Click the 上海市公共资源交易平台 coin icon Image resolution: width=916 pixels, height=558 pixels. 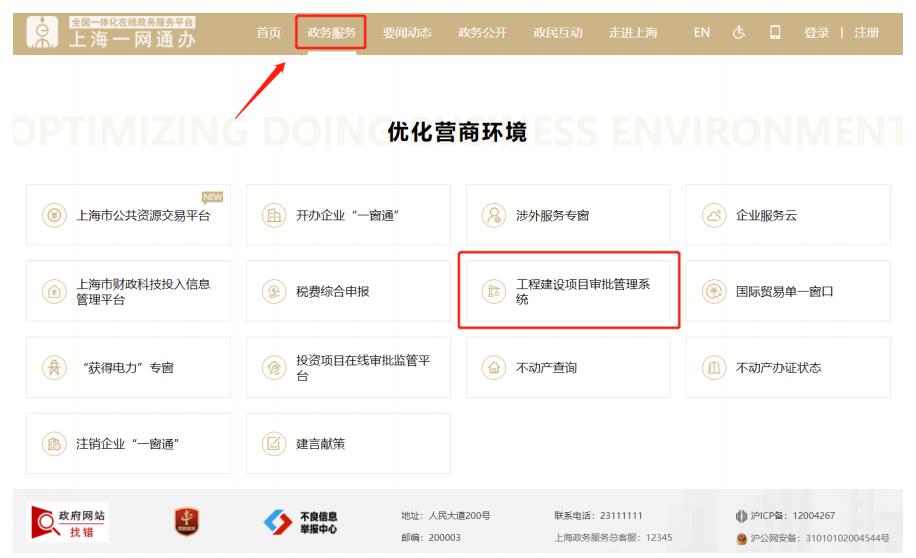pos(54,215)
